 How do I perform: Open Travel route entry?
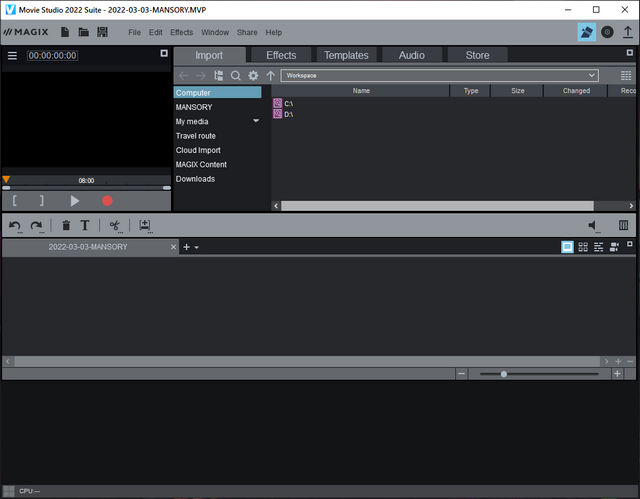point(196,136)
